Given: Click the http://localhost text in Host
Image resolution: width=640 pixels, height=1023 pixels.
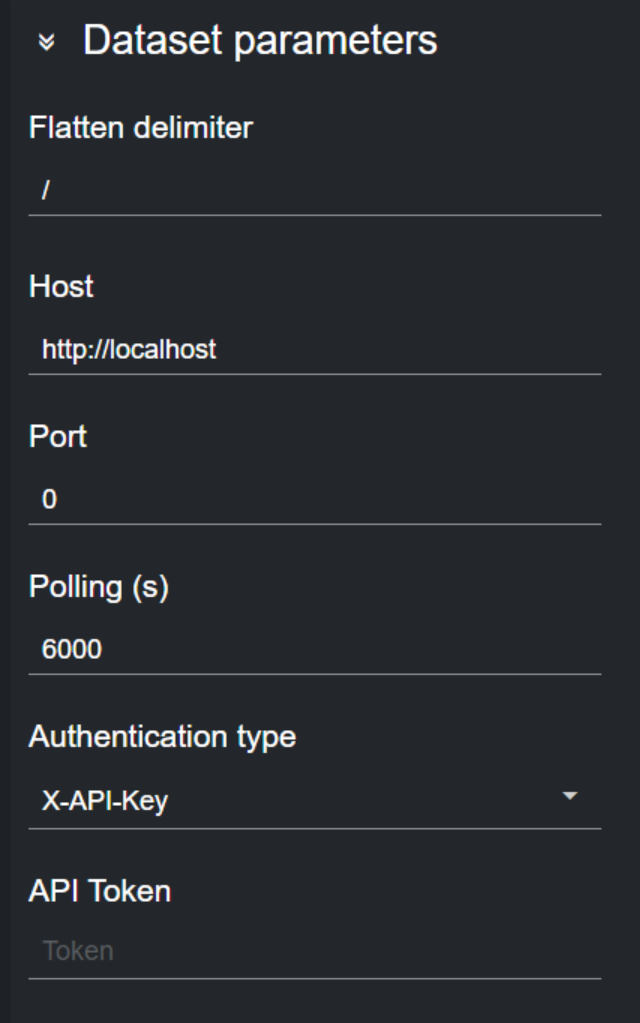Looking at the screenshot, I should pos(129,350).
